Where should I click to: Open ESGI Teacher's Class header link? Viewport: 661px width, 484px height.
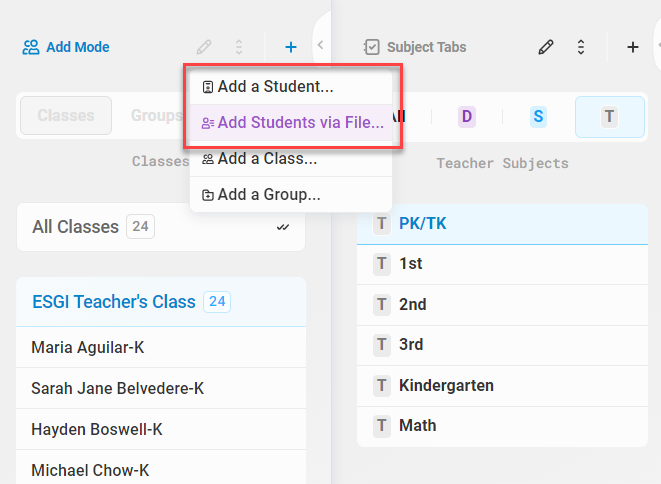[114, 302]
